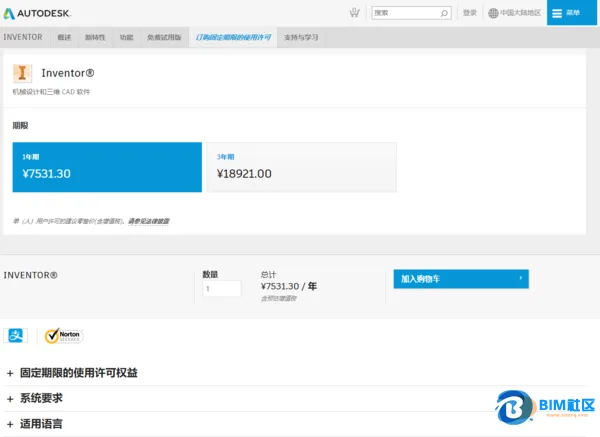600x437 pixels.
Task: Switch to the 免费试用版 tab
Action: [x=164, y=38]
